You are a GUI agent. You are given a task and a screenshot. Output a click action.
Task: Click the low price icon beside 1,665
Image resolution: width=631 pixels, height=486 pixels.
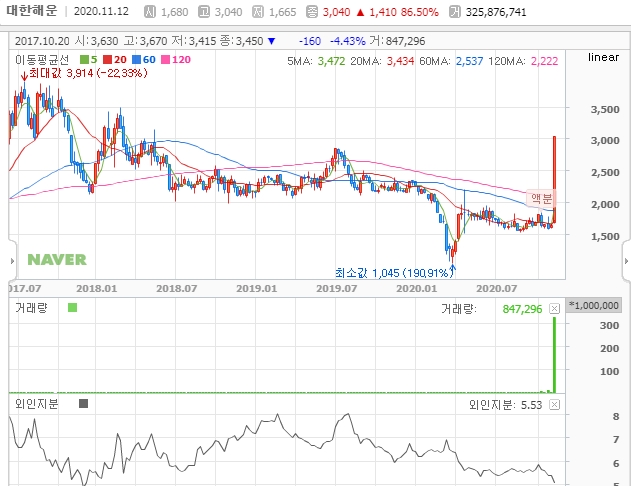[258, 12]
